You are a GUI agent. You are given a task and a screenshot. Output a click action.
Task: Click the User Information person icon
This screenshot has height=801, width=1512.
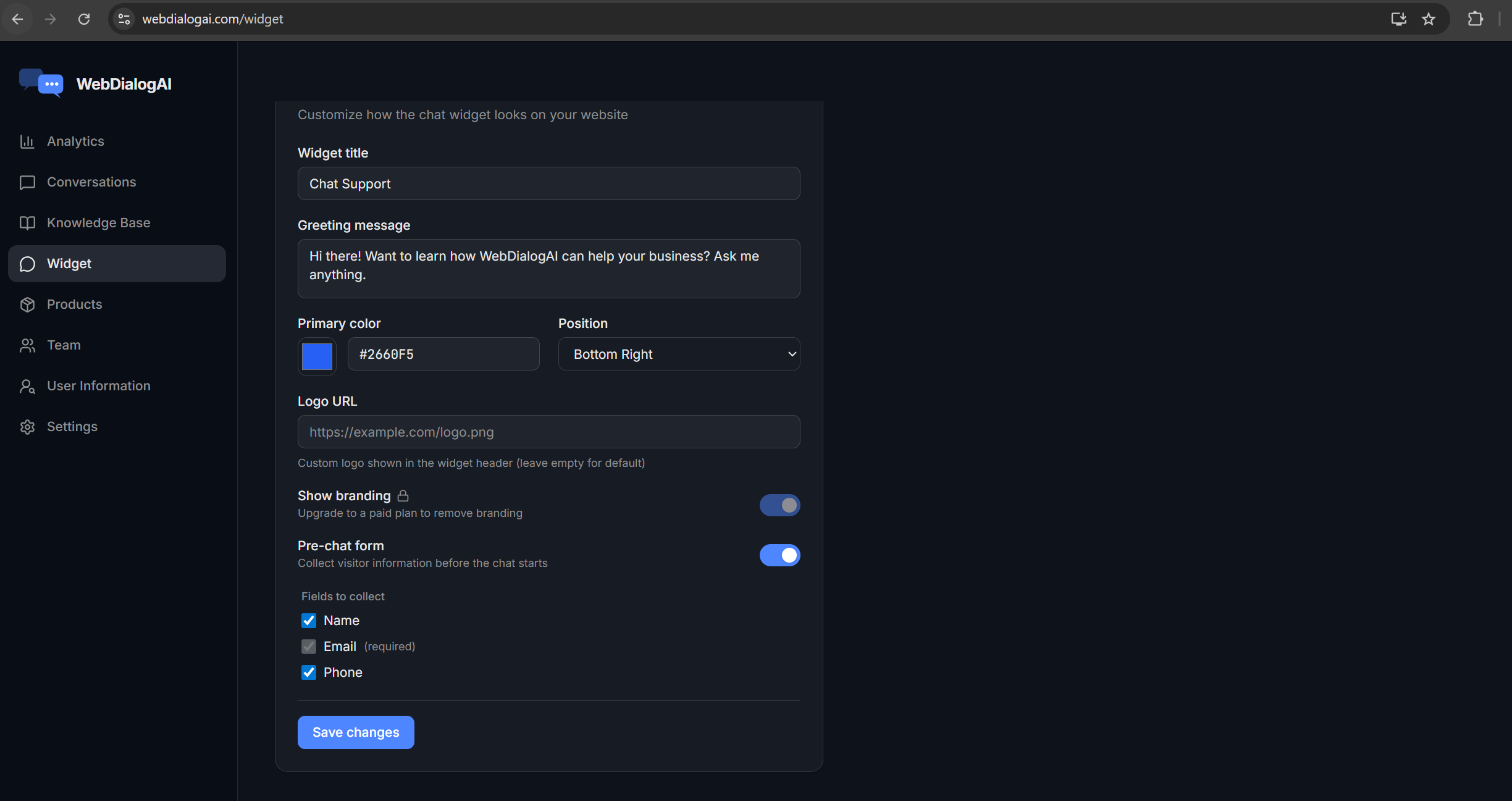pyautogui.click(x=27, y=386)
